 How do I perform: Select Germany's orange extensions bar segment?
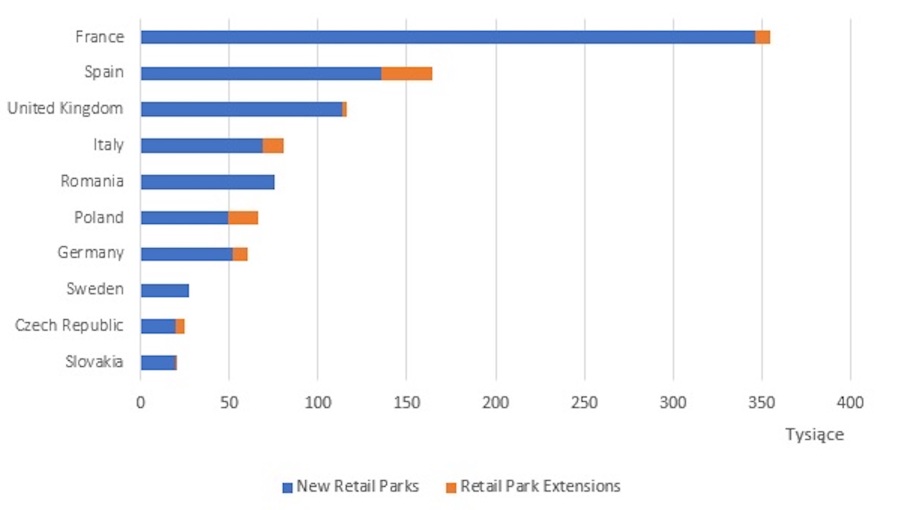[x=240, y=254]
